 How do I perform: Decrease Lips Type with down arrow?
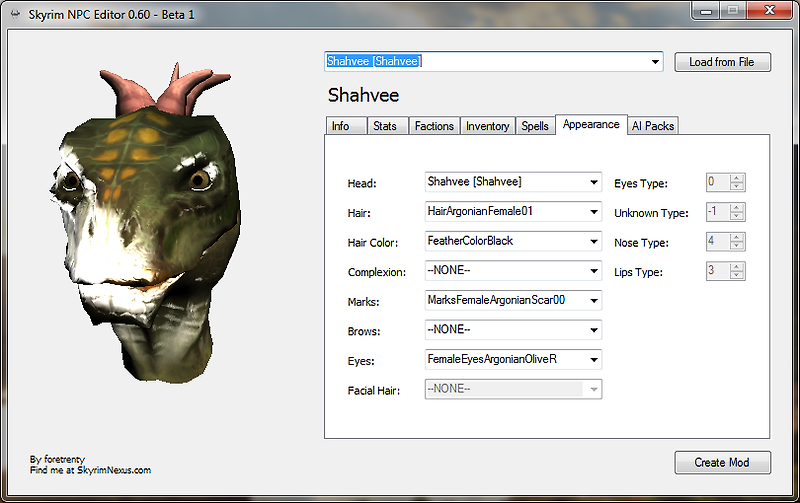pyautogui.click(x=737, y=275)
